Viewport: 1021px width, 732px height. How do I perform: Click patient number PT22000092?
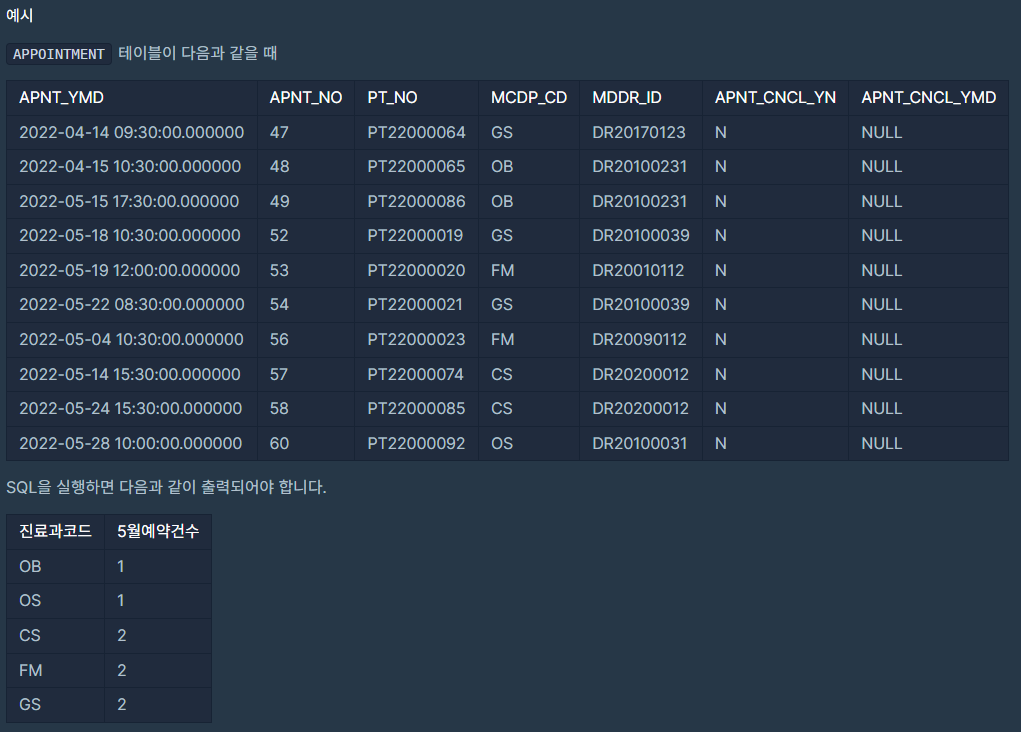coord(416,443)
